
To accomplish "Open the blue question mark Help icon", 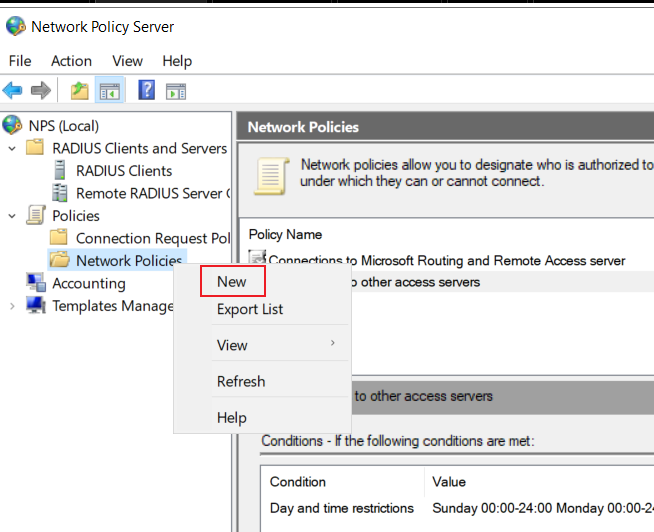I will (146, 90).
